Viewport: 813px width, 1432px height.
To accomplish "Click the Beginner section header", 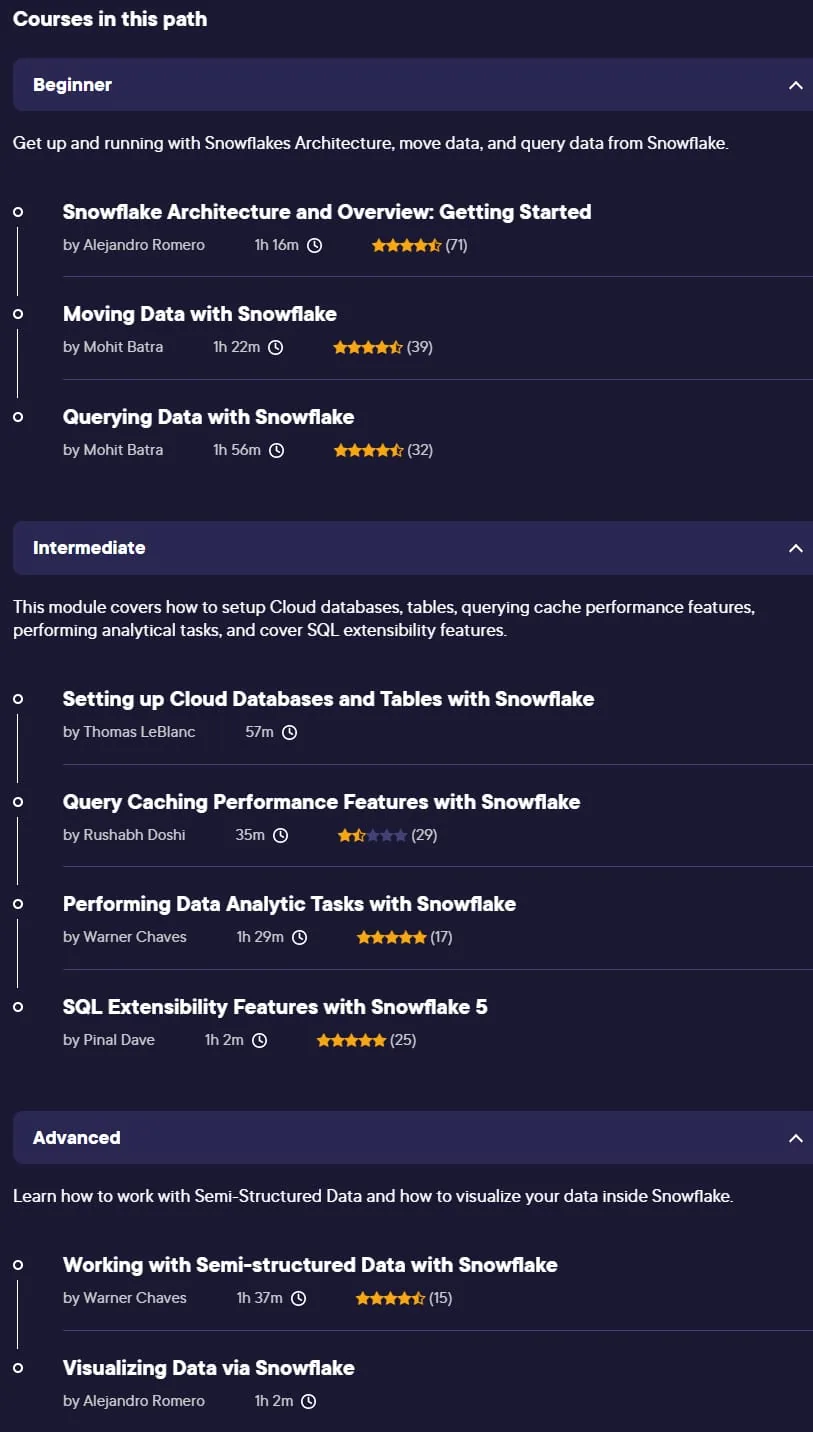I will click(x=413, y=85).
